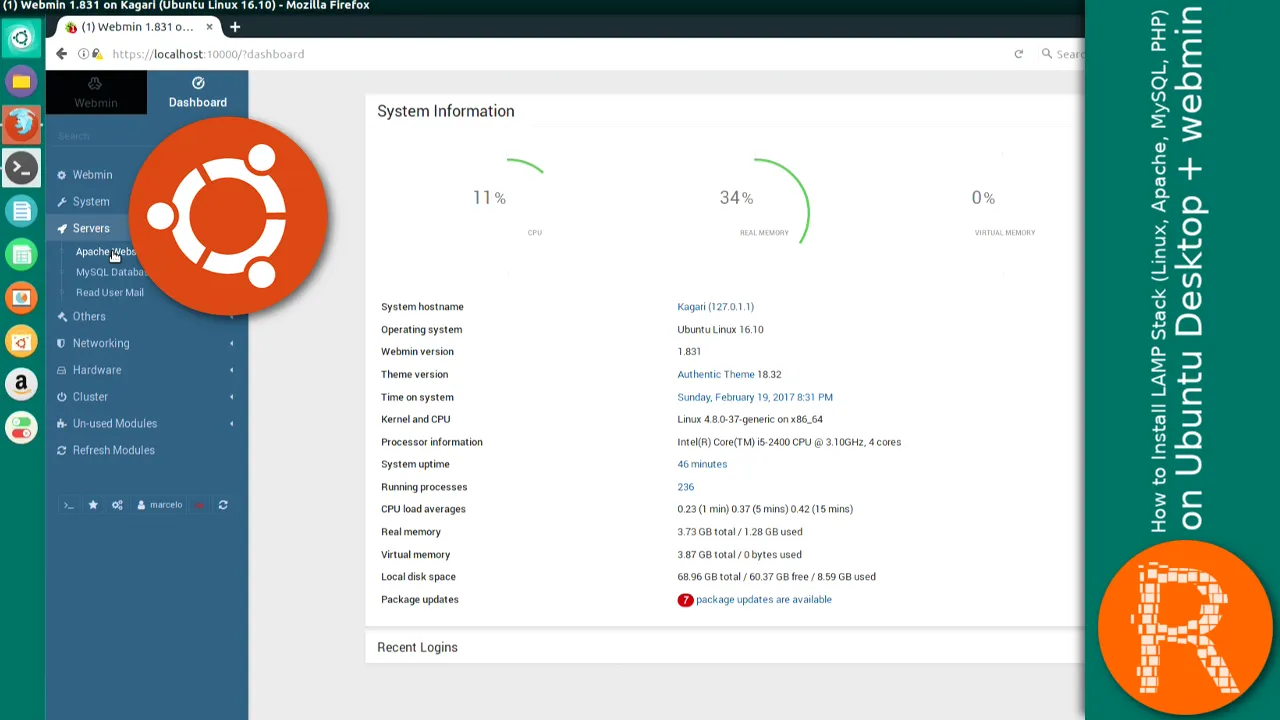Open the Authentic Theme link
Screen dimensions: 1280x720
pos(715,375)
